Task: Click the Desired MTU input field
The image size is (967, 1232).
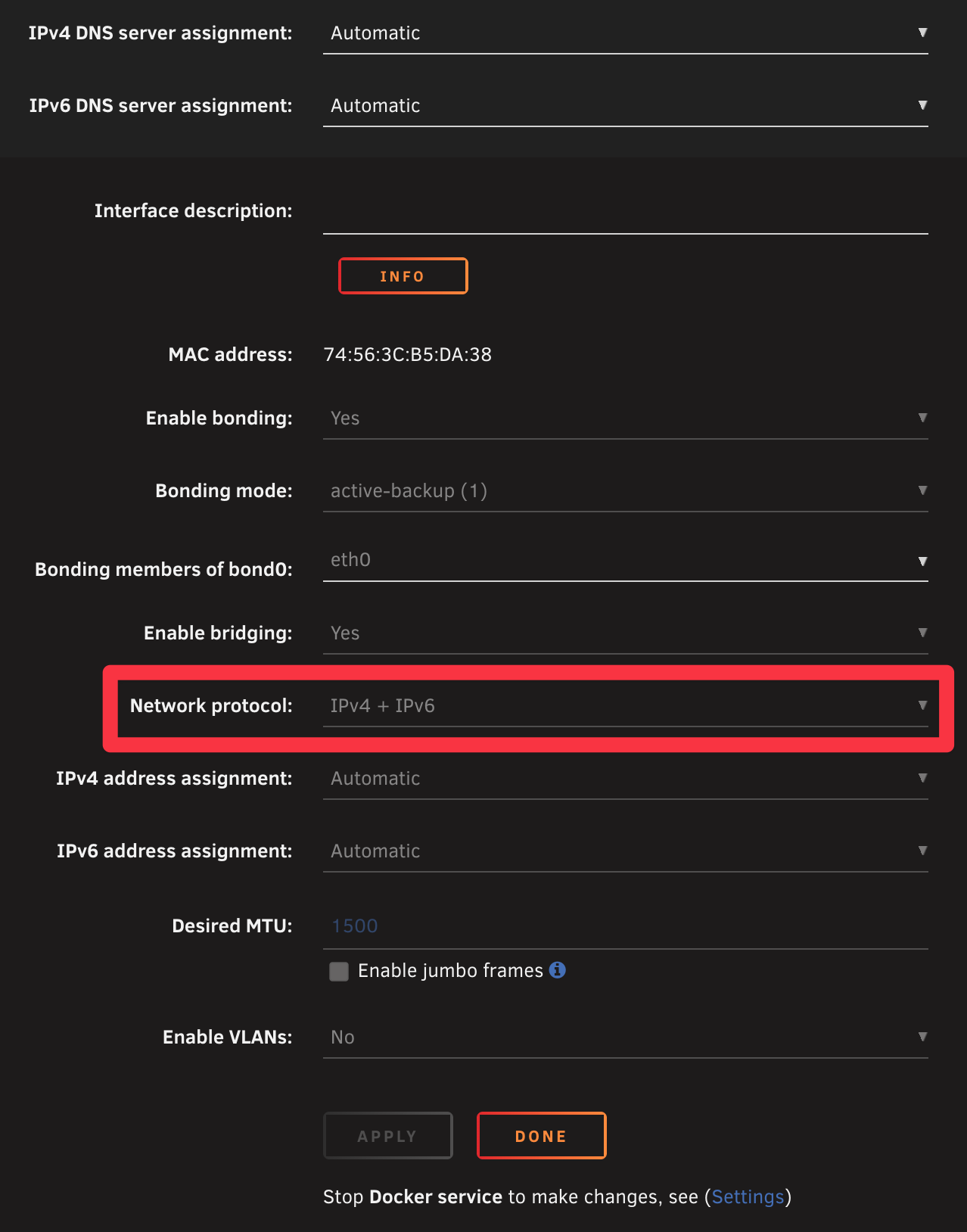Action: point(625,926)
